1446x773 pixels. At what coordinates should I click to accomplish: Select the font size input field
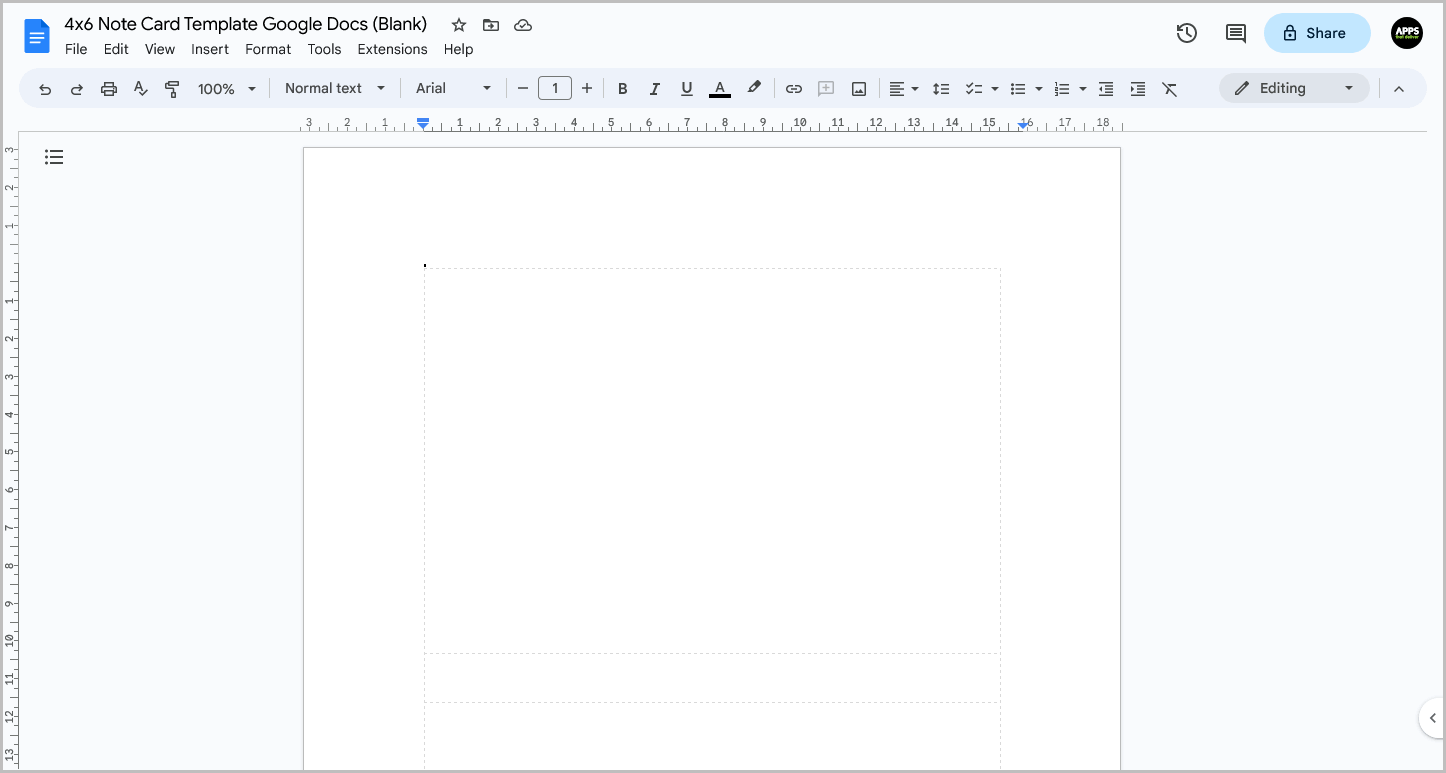point(555,88)
